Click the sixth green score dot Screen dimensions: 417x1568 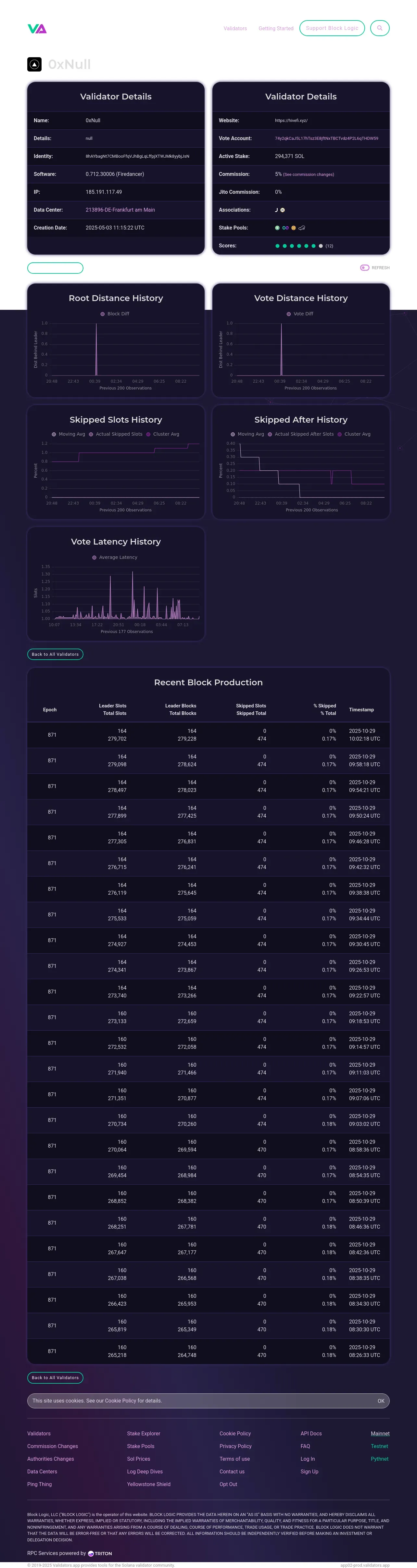click(x=314, y=246)
